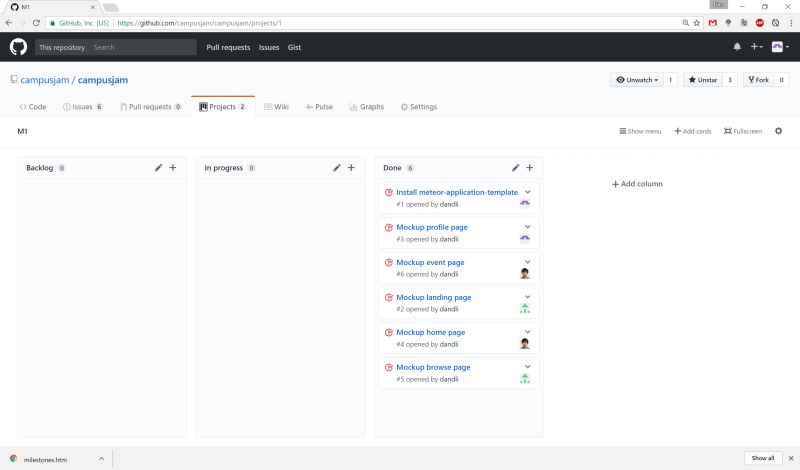Open milestones.htm download options arrow
This screenshot has width=800, height=470.
(102, 459)
